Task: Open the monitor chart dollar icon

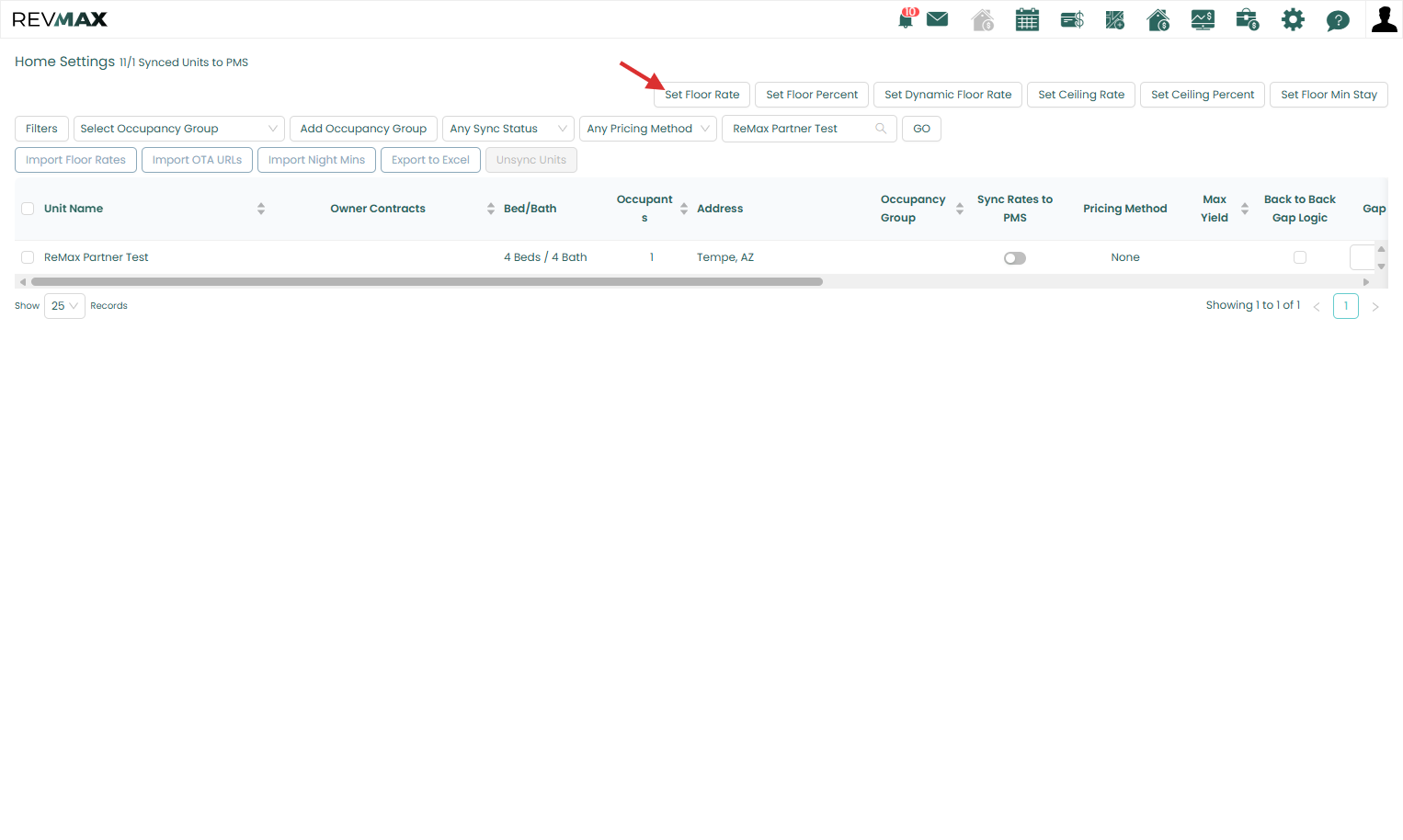Action: [1203, 19]
